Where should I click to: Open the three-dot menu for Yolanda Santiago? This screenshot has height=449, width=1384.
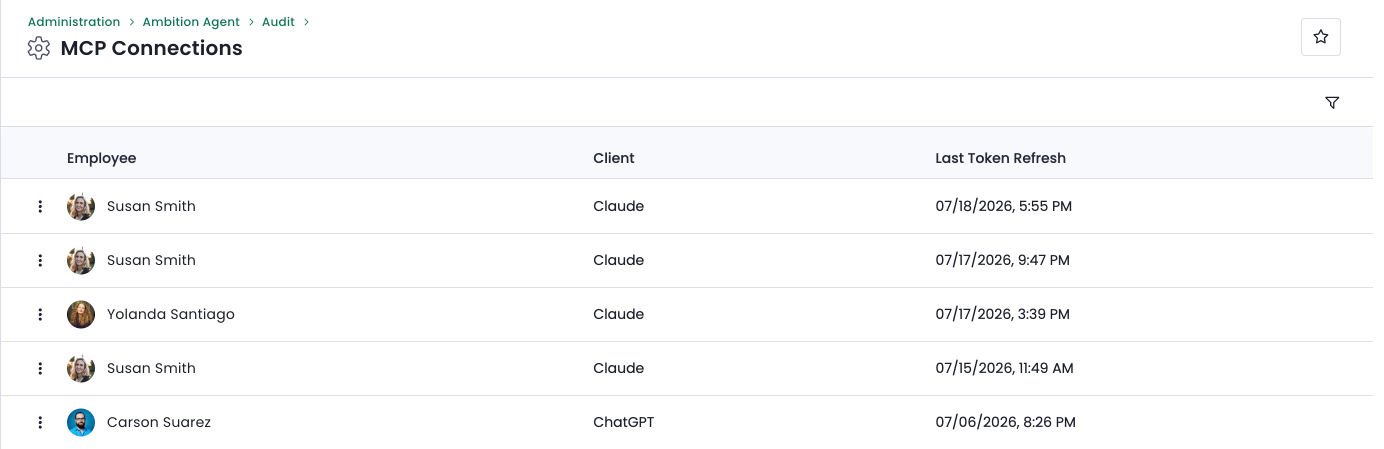pyautogui.click(x=40, y=314)
